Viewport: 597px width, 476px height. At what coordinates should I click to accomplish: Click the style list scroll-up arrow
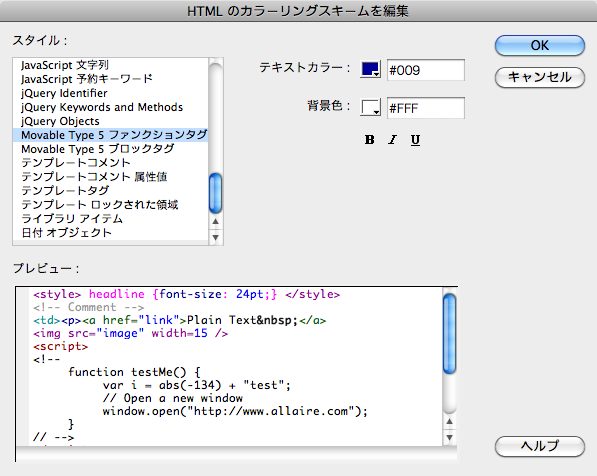click(x=215, y=221)
